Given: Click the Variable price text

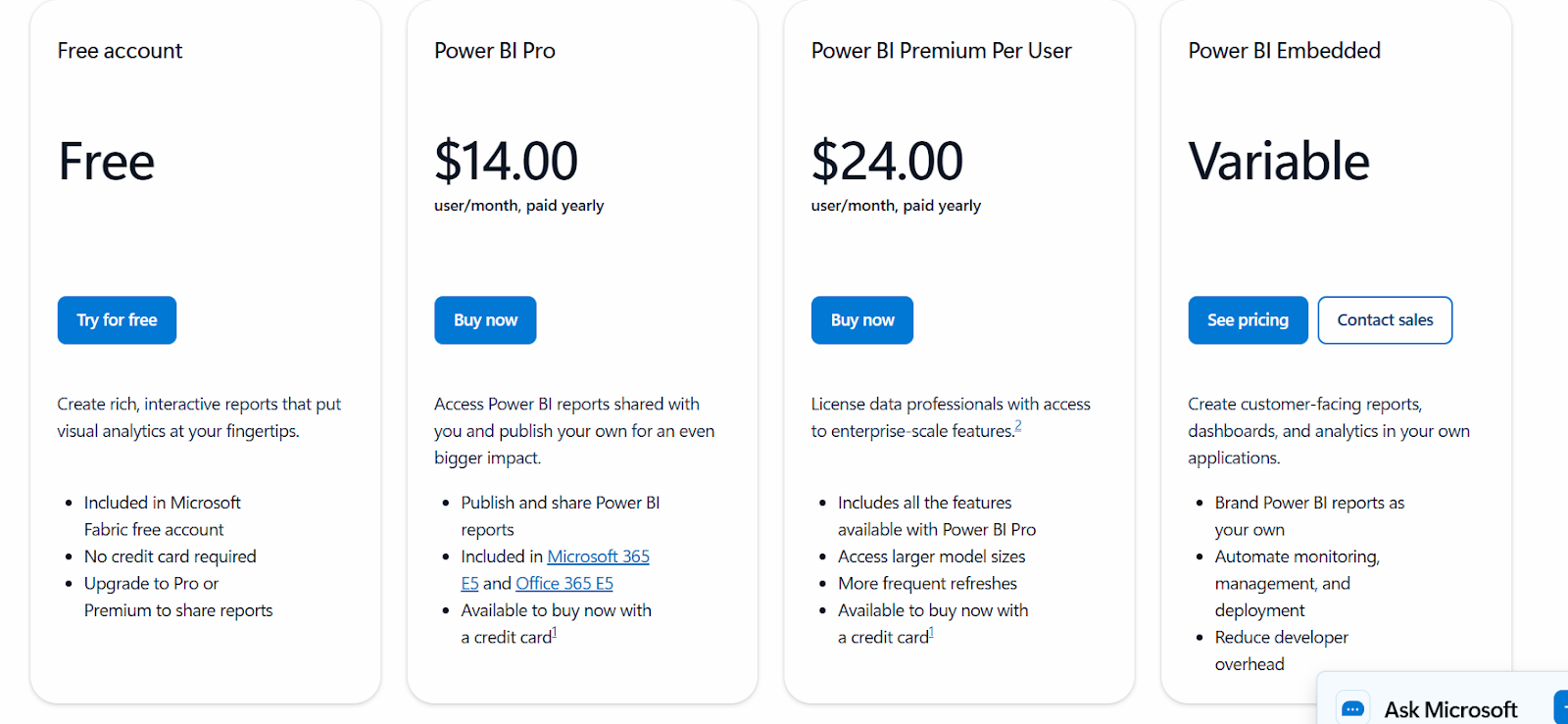Looking at the screenshot, I should (x=1279, y=162).
